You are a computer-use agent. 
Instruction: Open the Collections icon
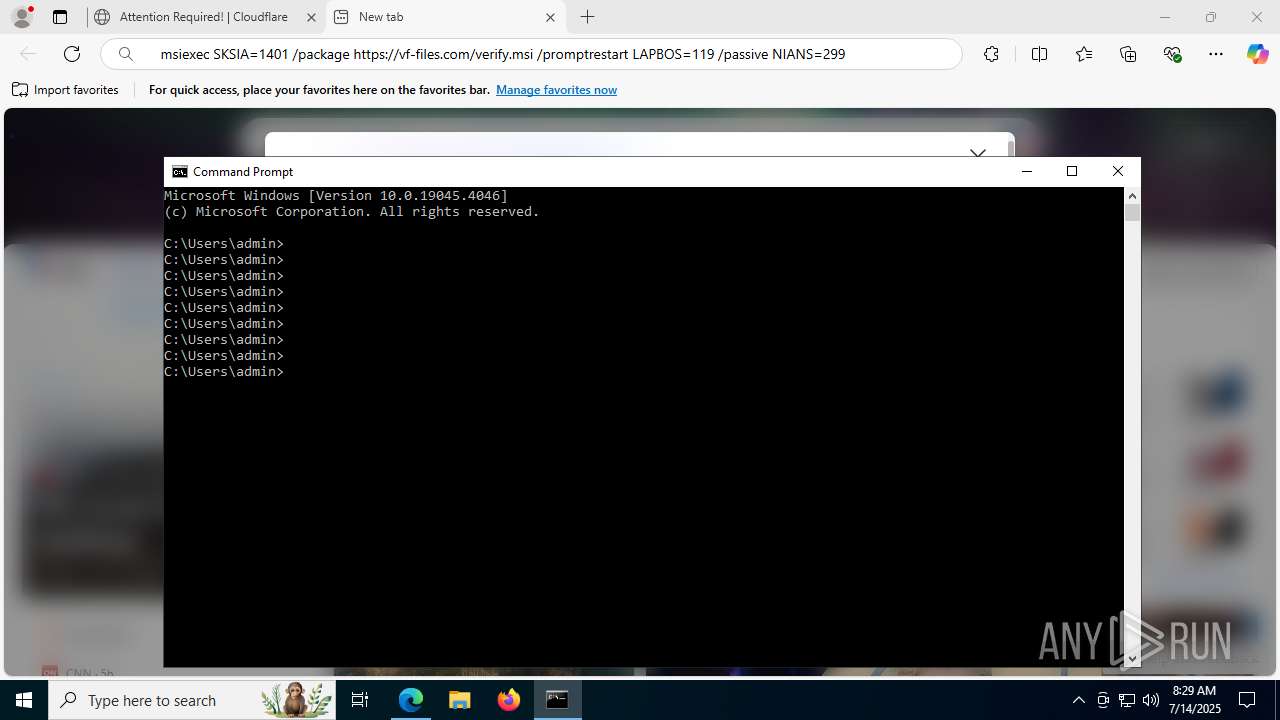coord(1128,54)
